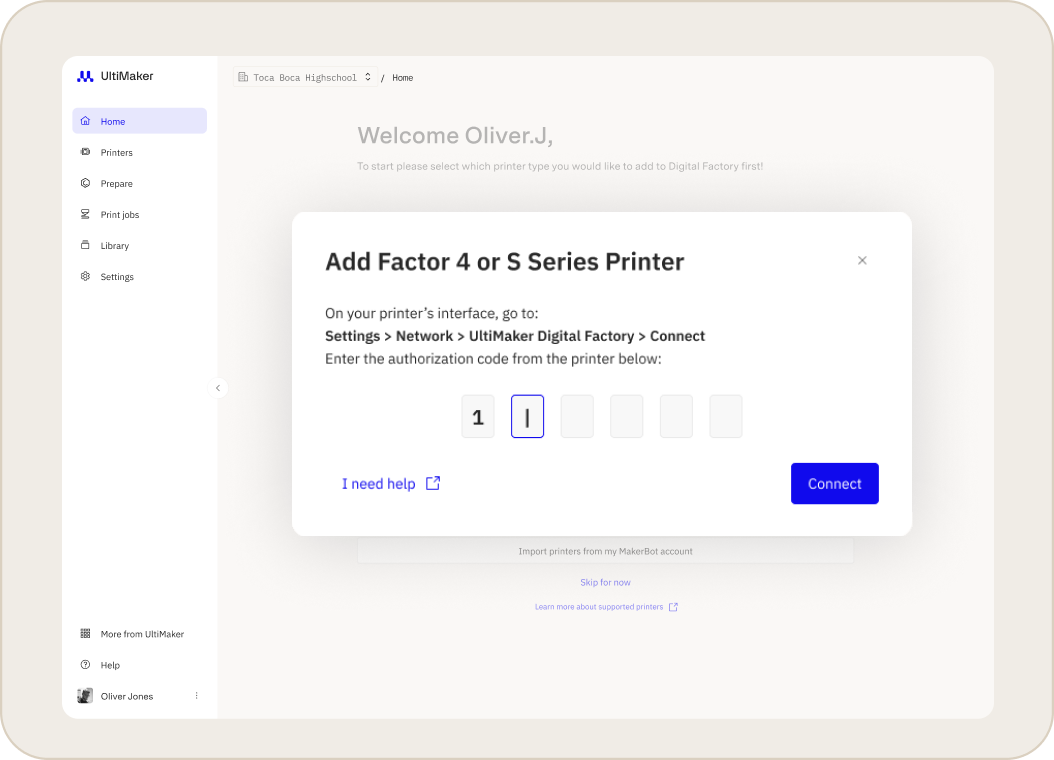
Task: Click the first authorization code box
Action: pos(478,416)
